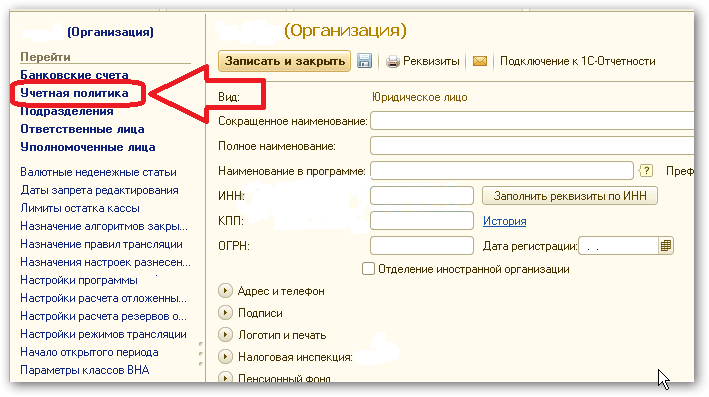The image size is (709, 397).
Task: Click the printer icon next to Реквизиты
Action: [392, 61]
